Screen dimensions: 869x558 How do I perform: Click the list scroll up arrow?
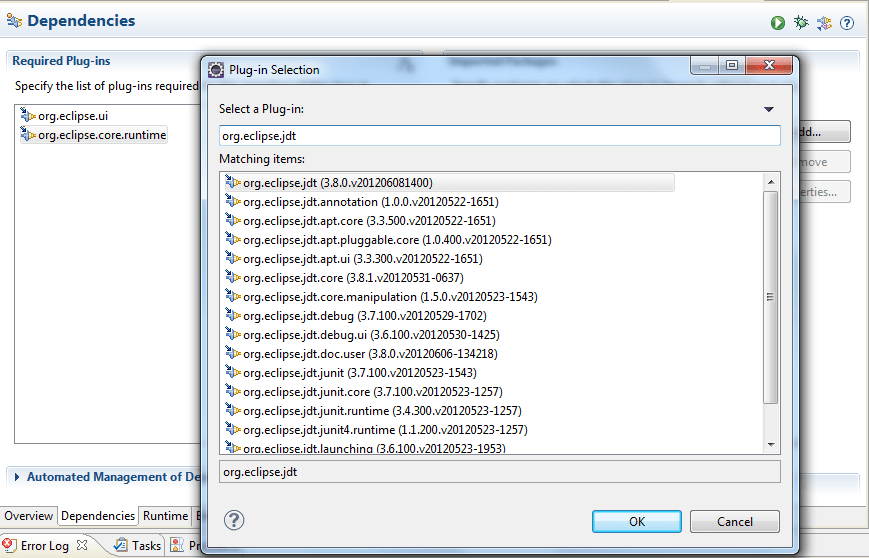[x=770, y=182]
